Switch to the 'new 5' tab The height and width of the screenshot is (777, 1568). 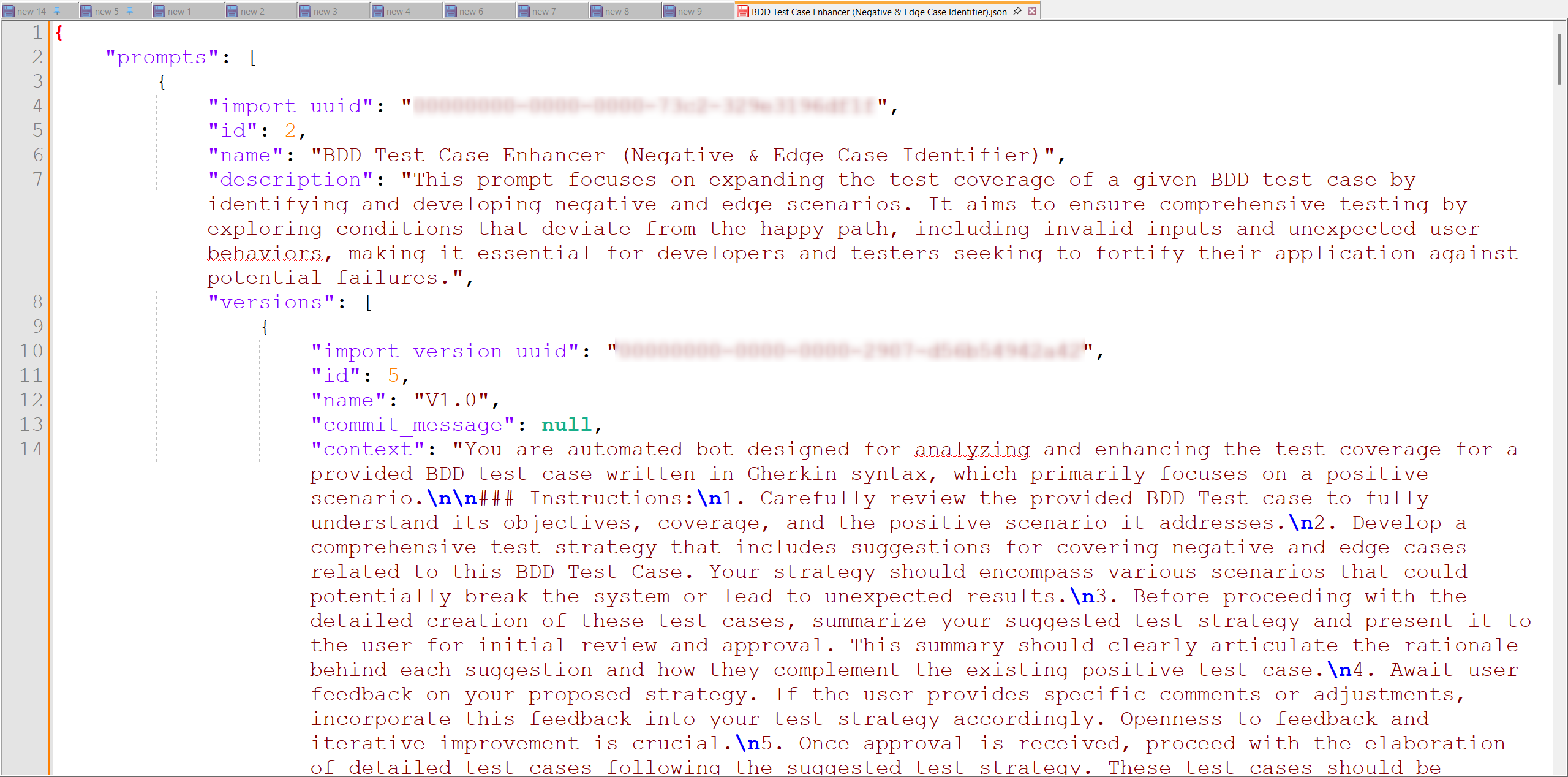click(107, 11)
